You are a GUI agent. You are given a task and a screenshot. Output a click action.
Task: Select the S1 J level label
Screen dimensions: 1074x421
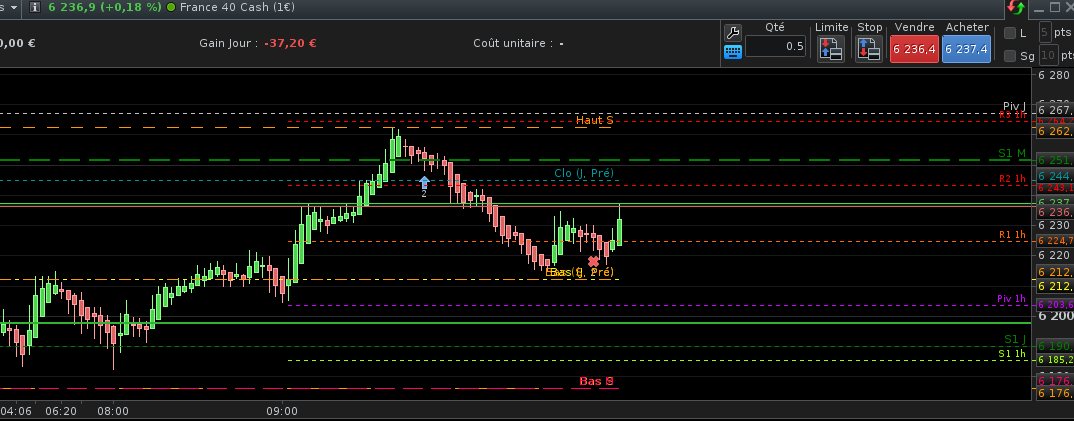click(1015, 340)
